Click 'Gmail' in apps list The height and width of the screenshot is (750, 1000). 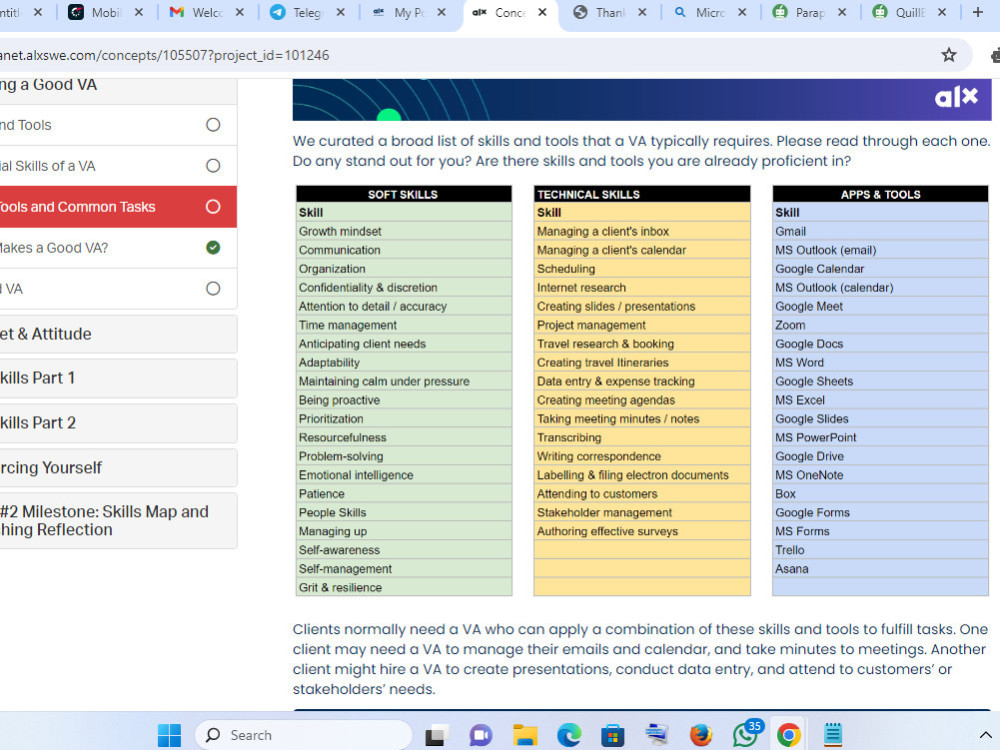coord(790,232)
